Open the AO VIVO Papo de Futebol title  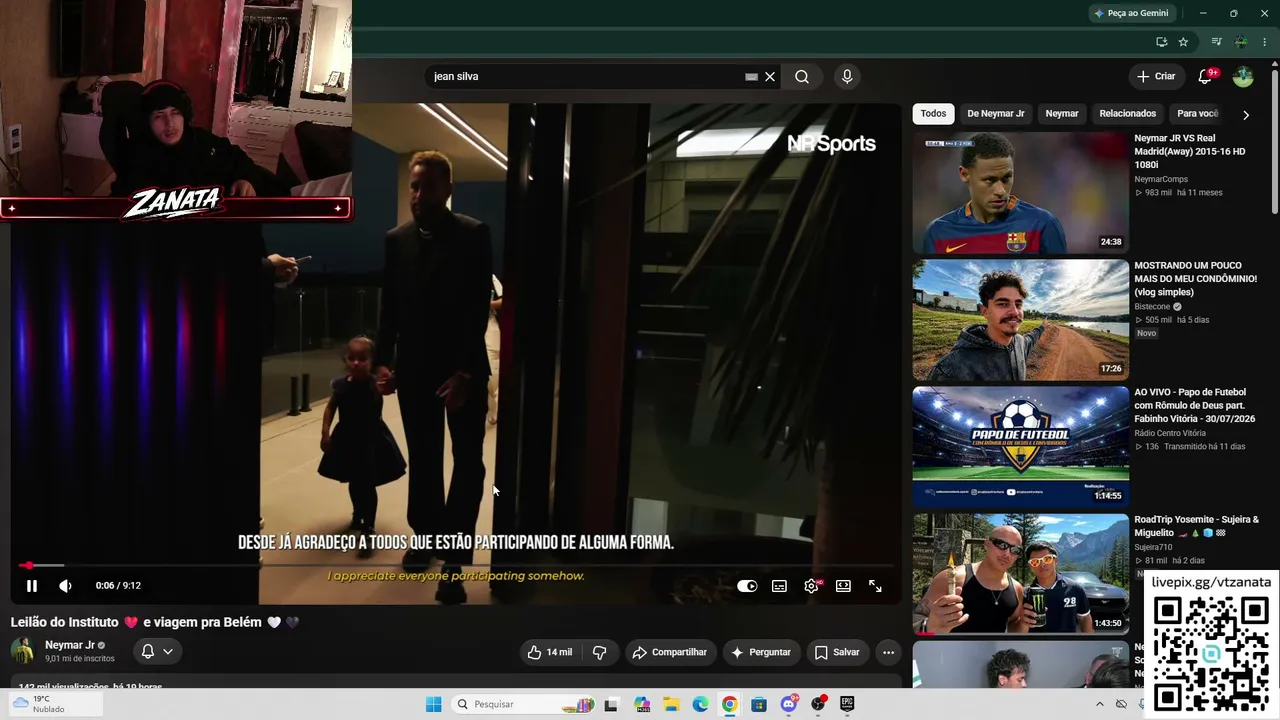tap(1194, 405)
